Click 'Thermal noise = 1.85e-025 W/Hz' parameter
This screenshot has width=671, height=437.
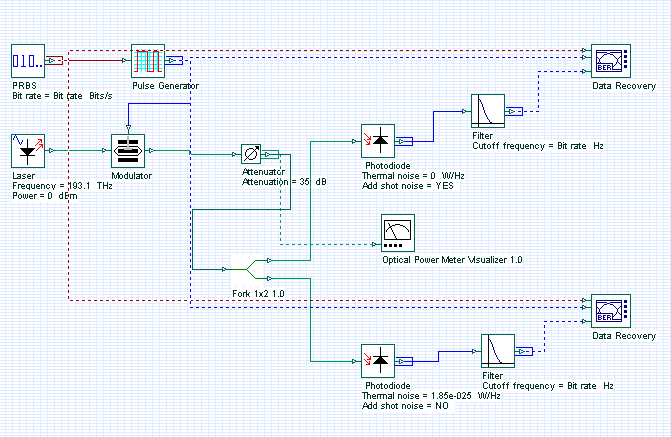(x=431, y=395)
